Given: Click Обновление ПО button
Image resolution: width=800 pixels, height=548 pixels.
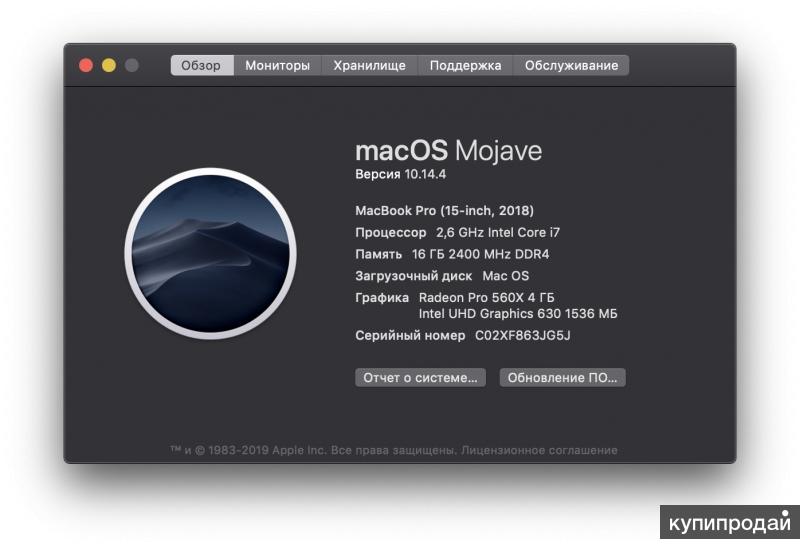Looking at the screenshot, I should pos(562,378).
